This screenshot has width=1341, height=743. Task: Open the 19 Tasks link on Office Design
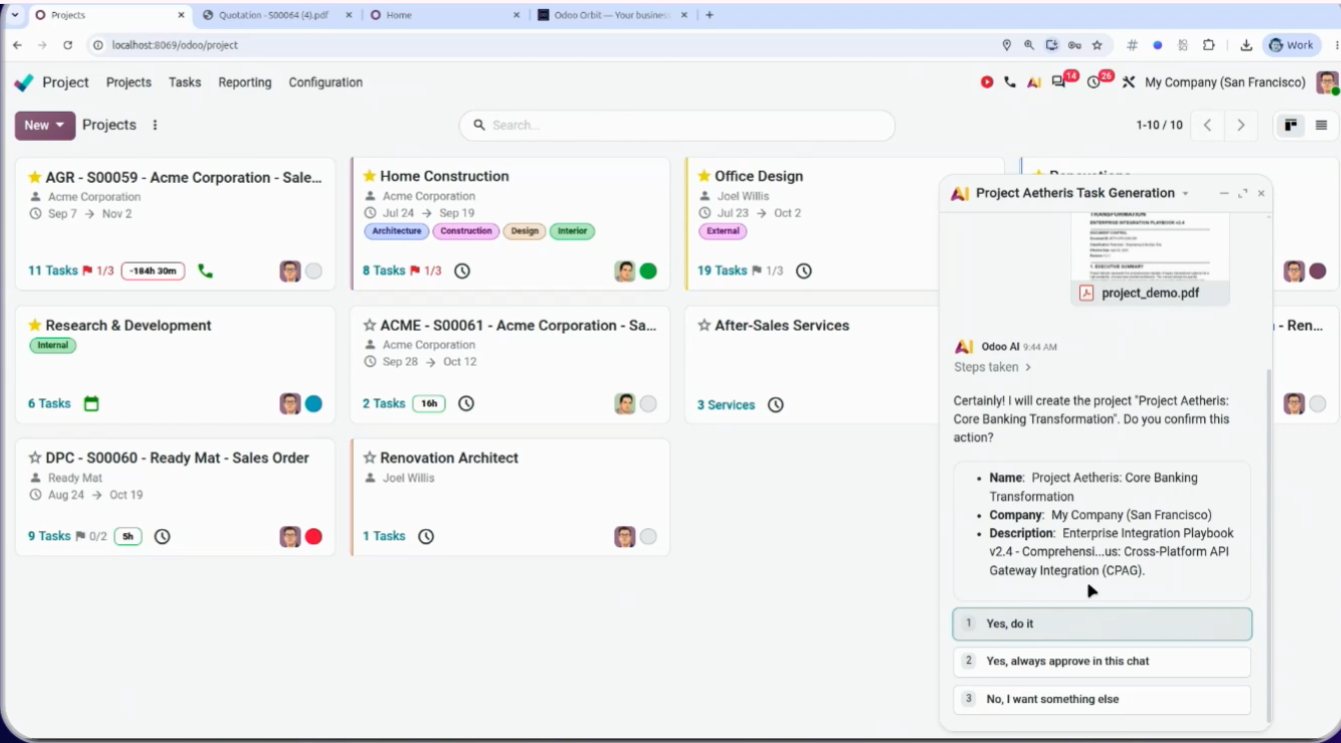coord(722,270)
